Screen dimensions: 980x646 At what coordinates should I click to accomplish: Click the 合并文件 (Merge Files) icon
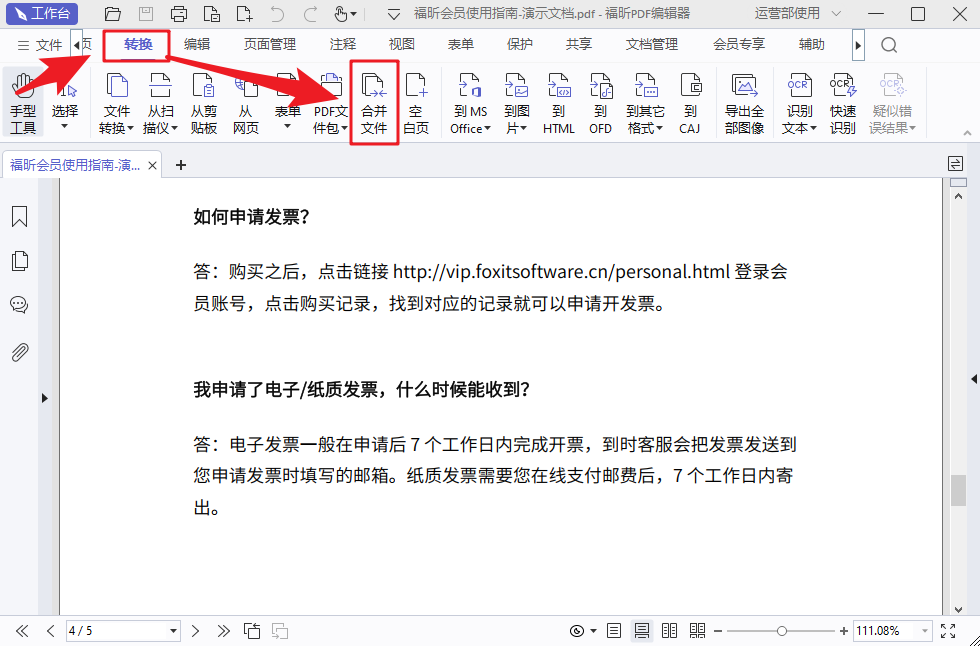pos(374,103)
